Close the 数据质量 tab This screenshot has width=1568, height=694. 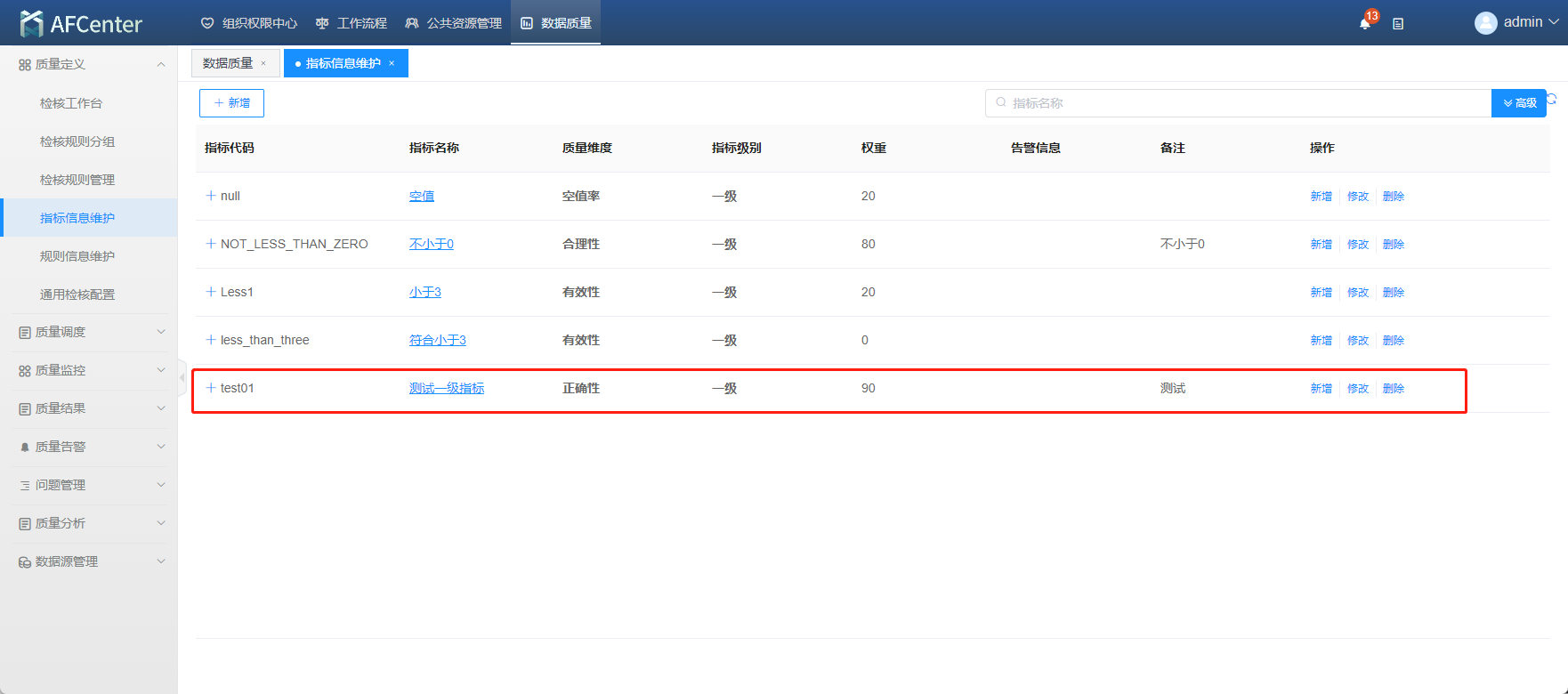pos(263,63)
